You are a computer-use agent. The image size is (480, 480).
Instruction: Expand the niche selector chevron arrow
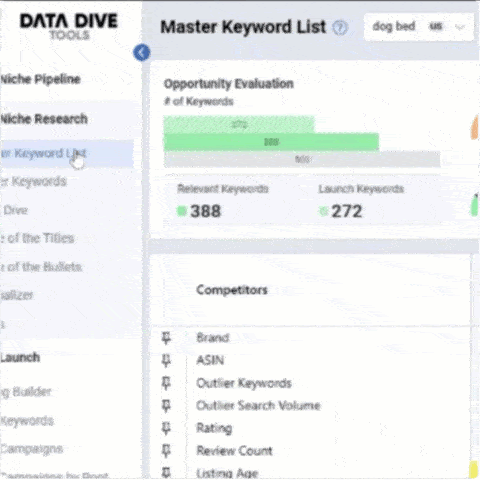click(x=460, y=27)
